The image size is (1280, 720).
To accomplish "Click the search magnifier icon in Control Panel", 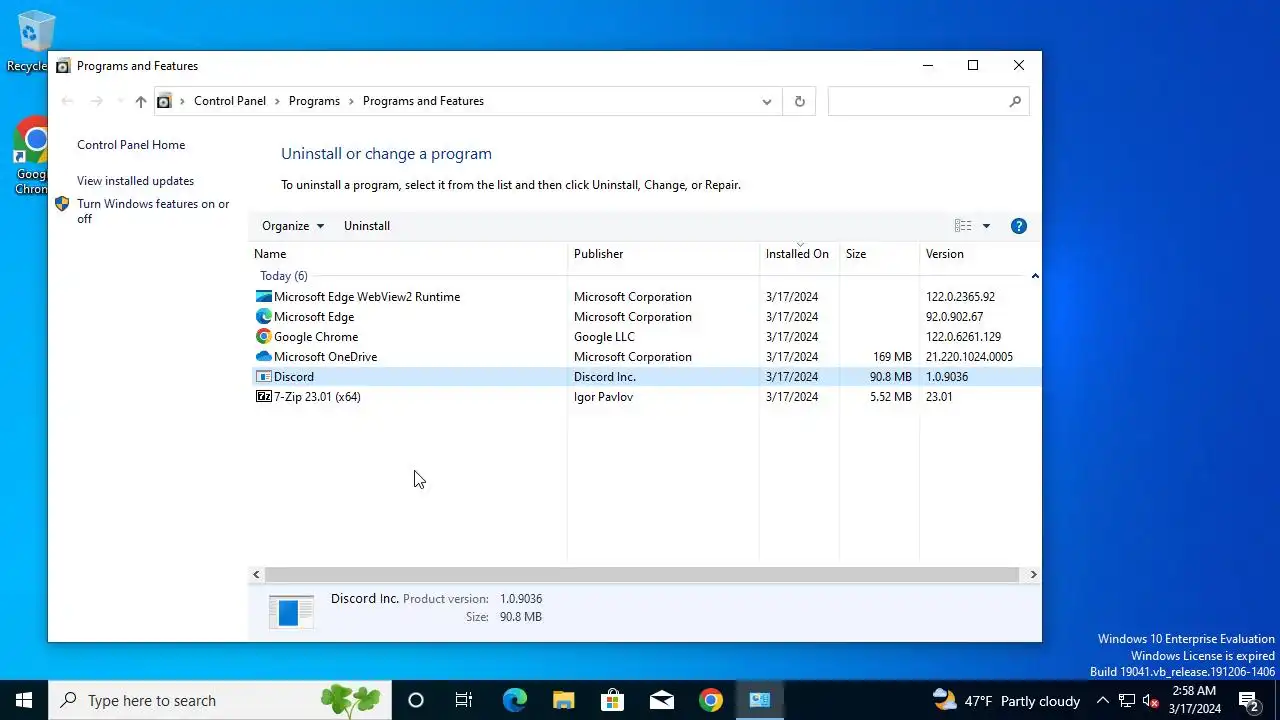I will click(1015, 101).
